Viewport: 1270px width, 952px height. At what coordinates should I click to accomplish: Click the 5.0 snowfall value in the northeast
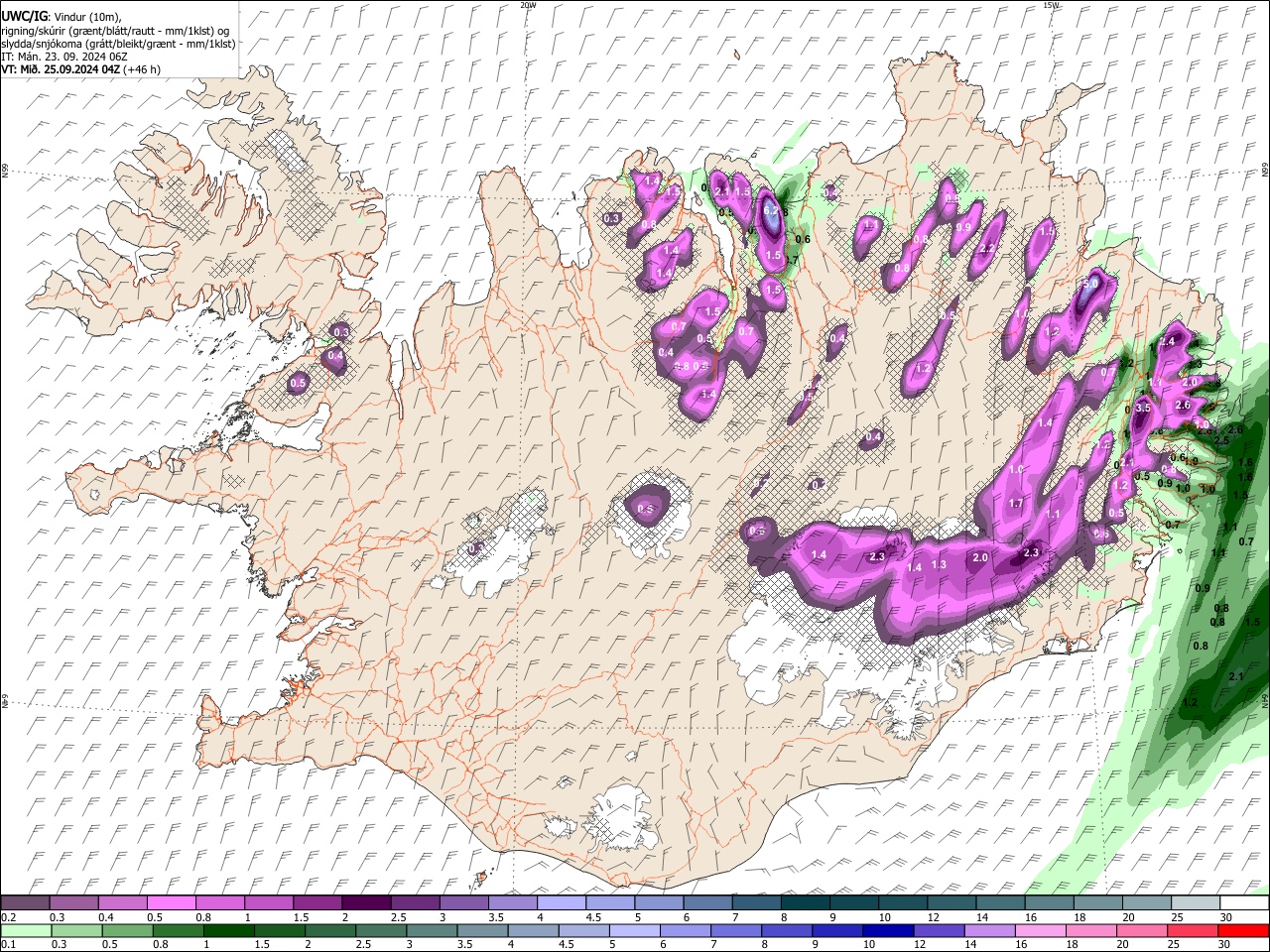[x=1090, y=284]
